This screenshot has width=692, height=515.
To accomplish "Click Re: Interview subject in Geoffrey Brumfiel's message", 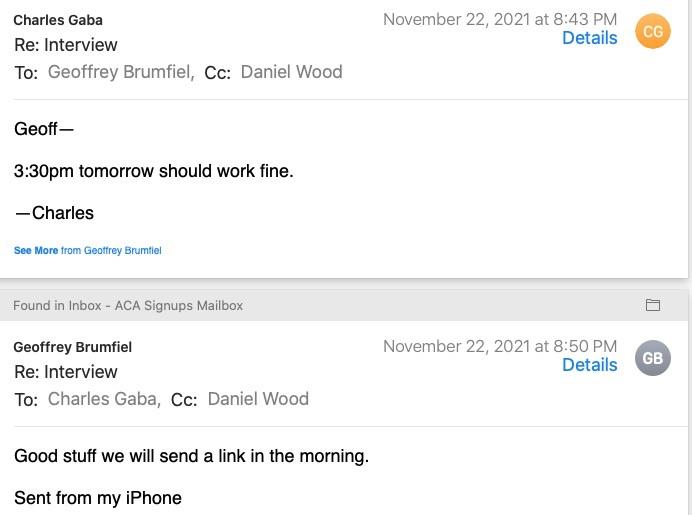I will coord(66,372).
